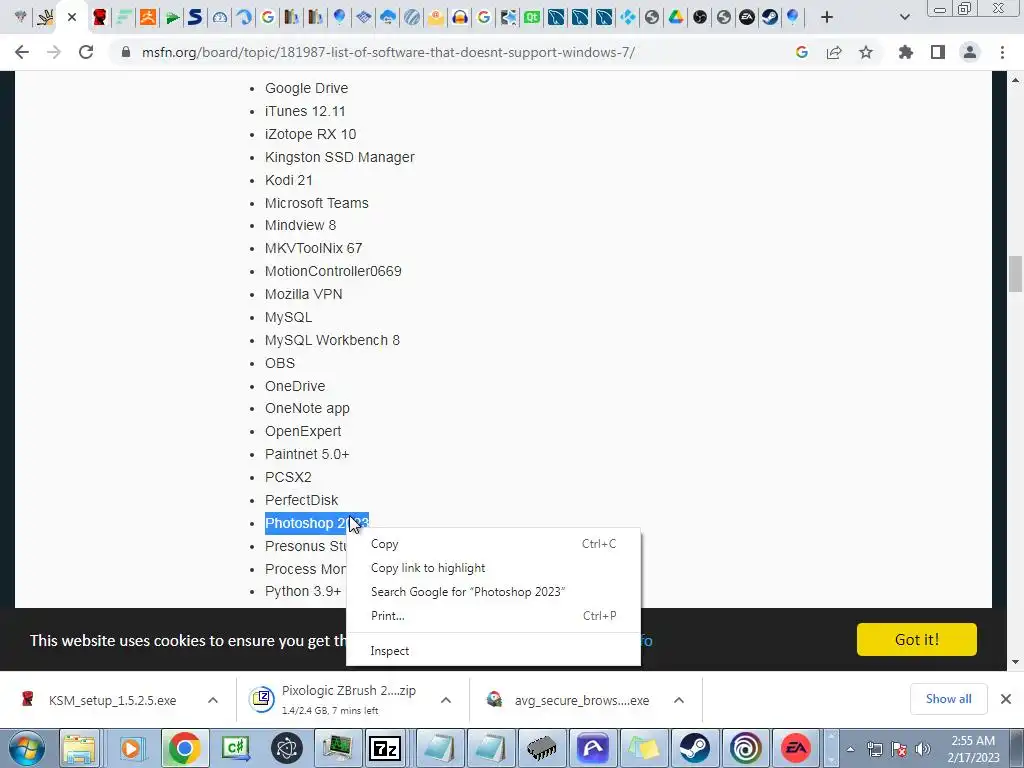Switch to the Kodi tab

pyautogui.click(x=628, y=18)
